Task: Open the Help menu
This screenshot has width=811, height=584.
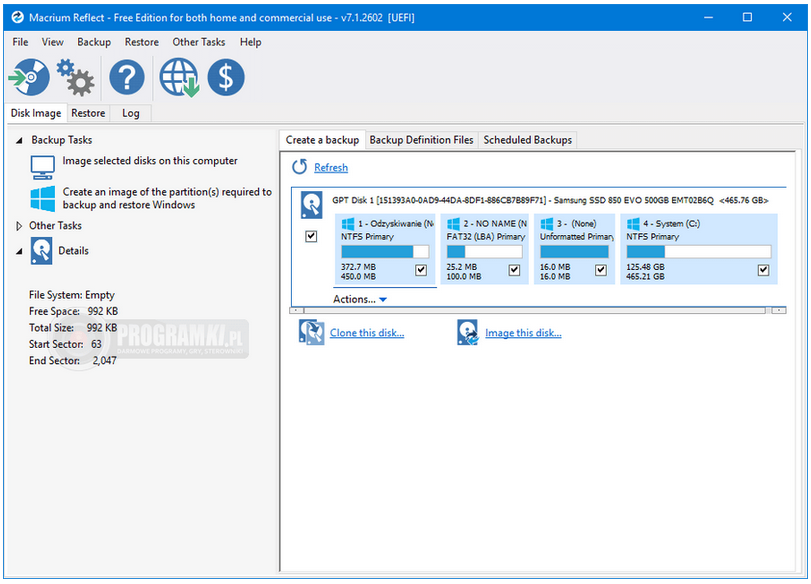Action: tap(250, 42)
